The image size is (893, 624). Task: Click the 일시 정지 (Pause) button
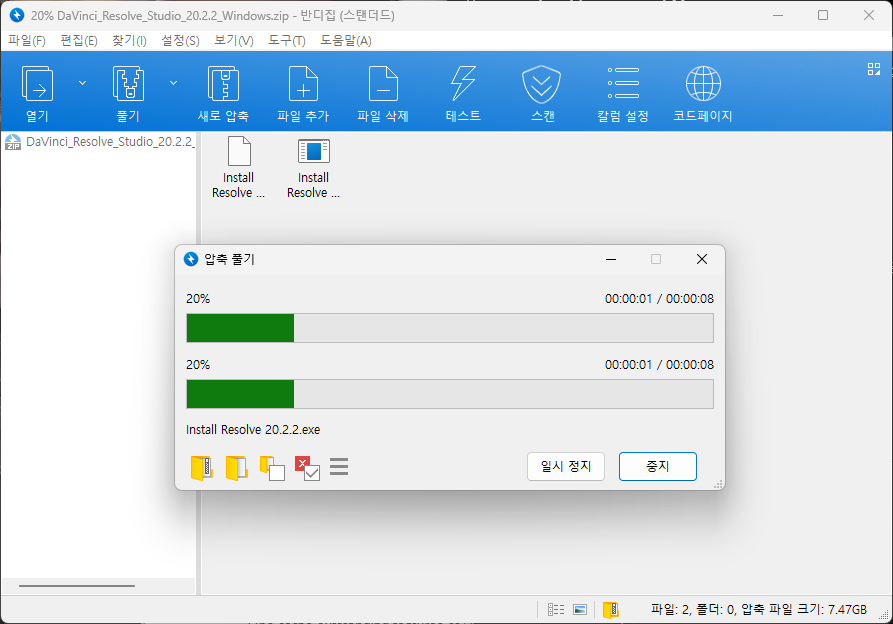566,466
